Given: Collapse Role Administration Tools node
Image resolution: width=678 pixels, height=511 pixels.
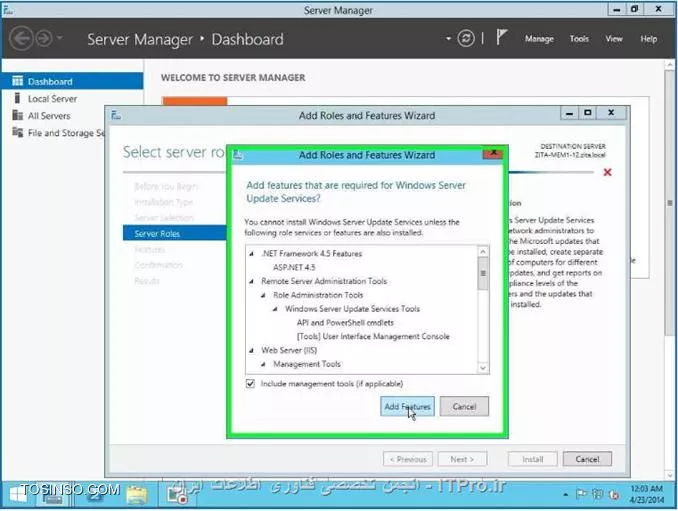Looking at the screenshot, I should [x=263, y=295].
